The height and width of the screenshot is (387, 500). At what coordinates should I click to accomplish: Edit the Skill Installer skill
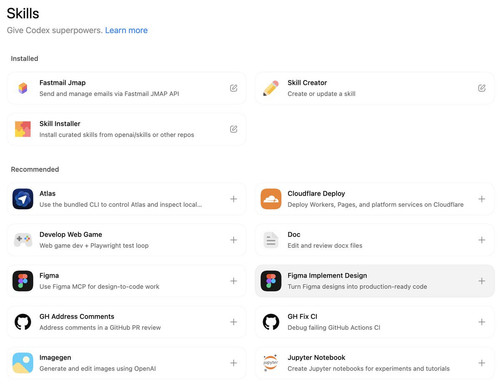point(234,129)
